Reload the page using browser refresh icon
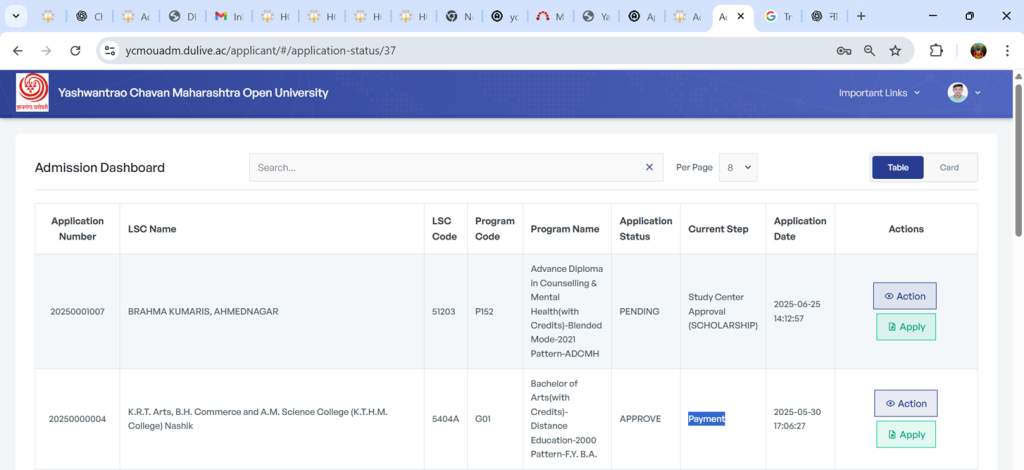This screenshot has width=1024, height=470. coord(75,50)
